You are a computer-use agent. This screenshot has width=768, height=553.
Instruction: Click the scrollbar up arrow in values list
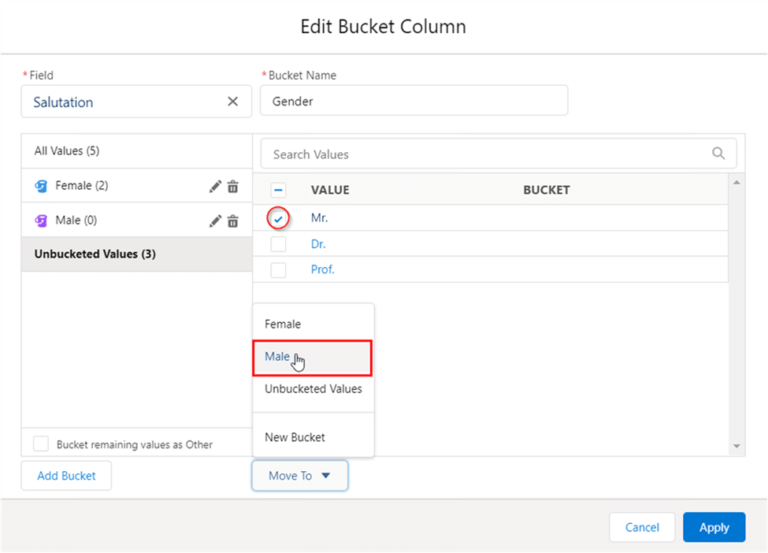pyautogui.click(x=737, y=183)
